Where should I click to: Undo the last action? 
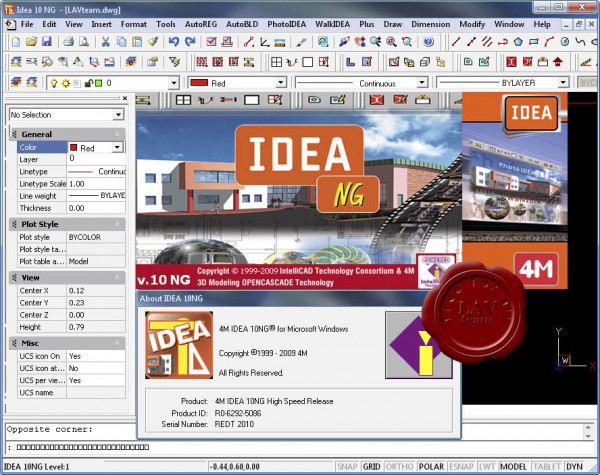tap(174, 41)
